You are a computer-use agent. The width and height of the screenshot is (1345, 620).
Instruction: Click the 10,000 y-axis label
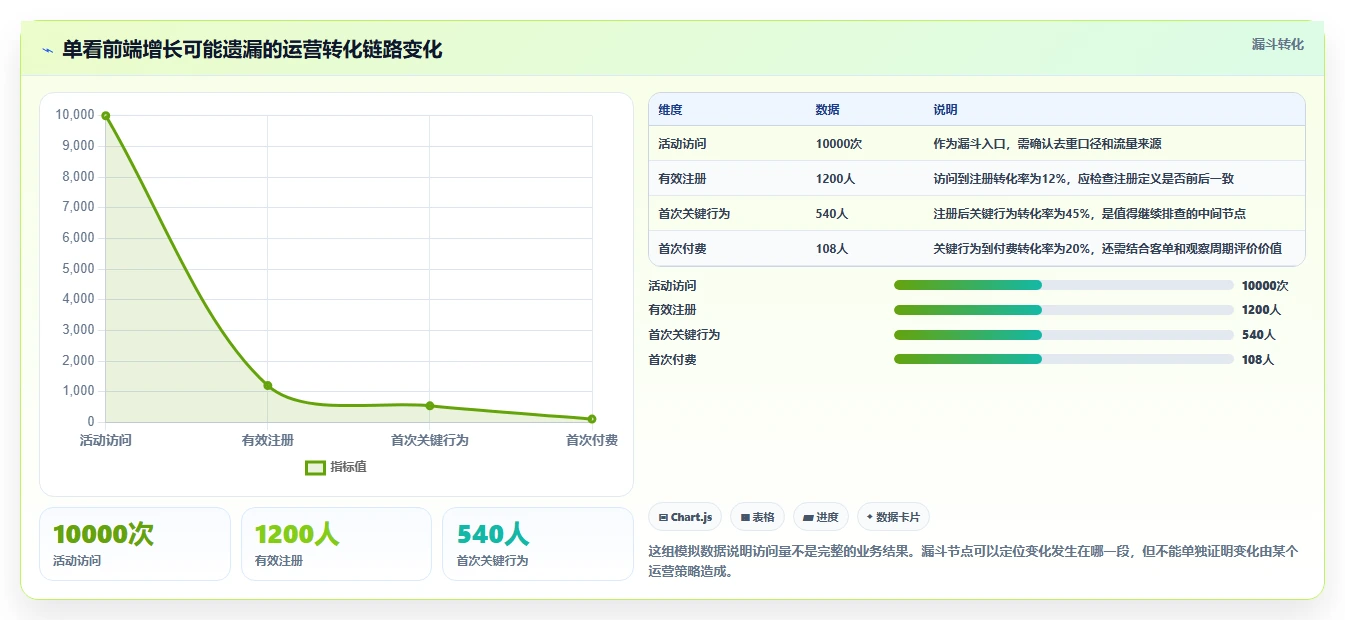point(75,115)
